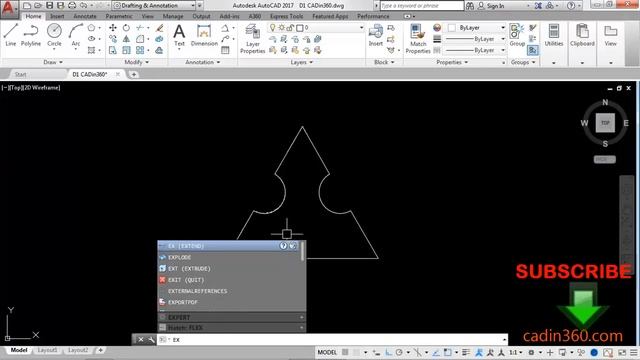Viewport: 640px width, 360px height.
Task: Switch to the Layout1 tab
Action: (47, 350)
